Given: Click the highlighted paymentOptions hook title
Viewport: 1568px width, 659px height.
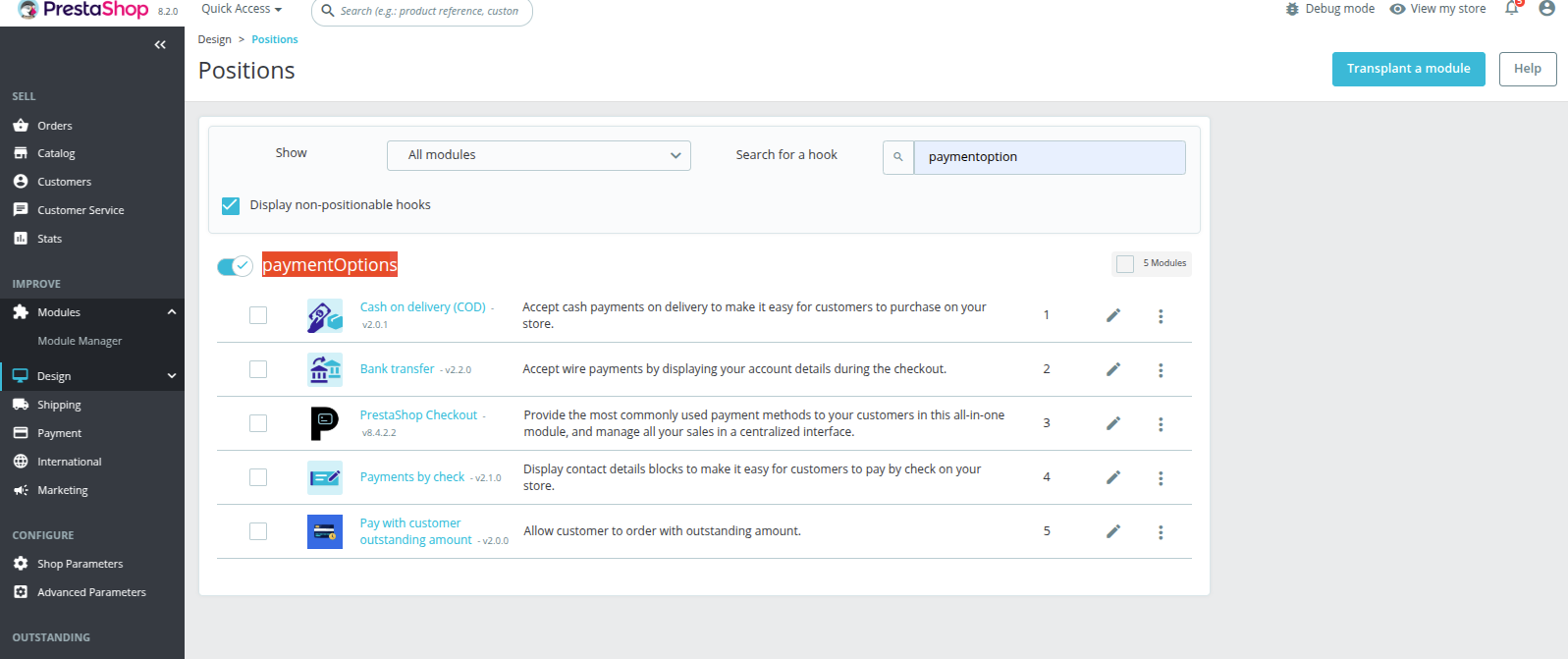Looking at the screenshot, I should coord(330,265).
